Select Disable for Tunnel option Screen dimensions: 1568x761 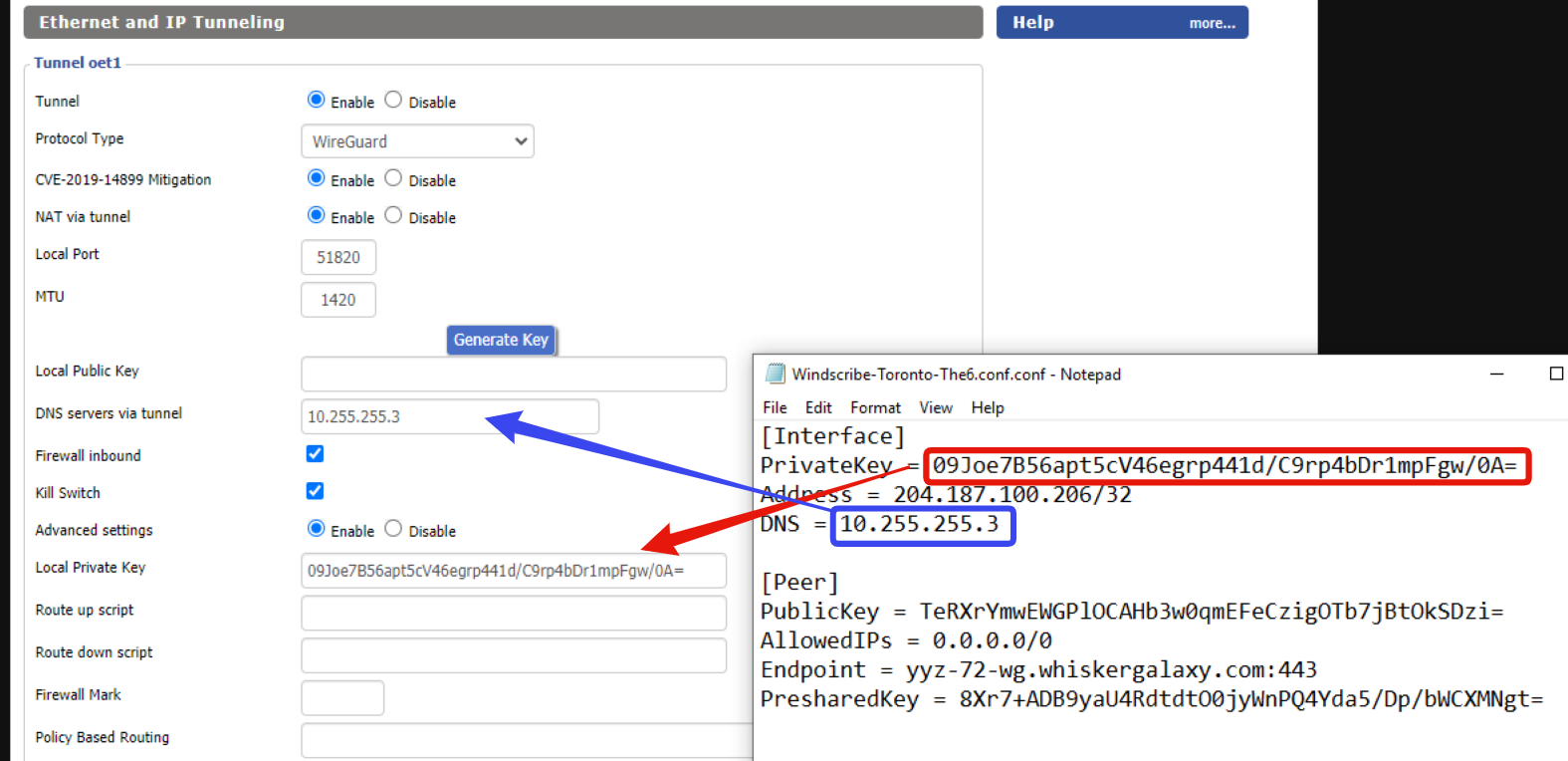pos(393,100)
